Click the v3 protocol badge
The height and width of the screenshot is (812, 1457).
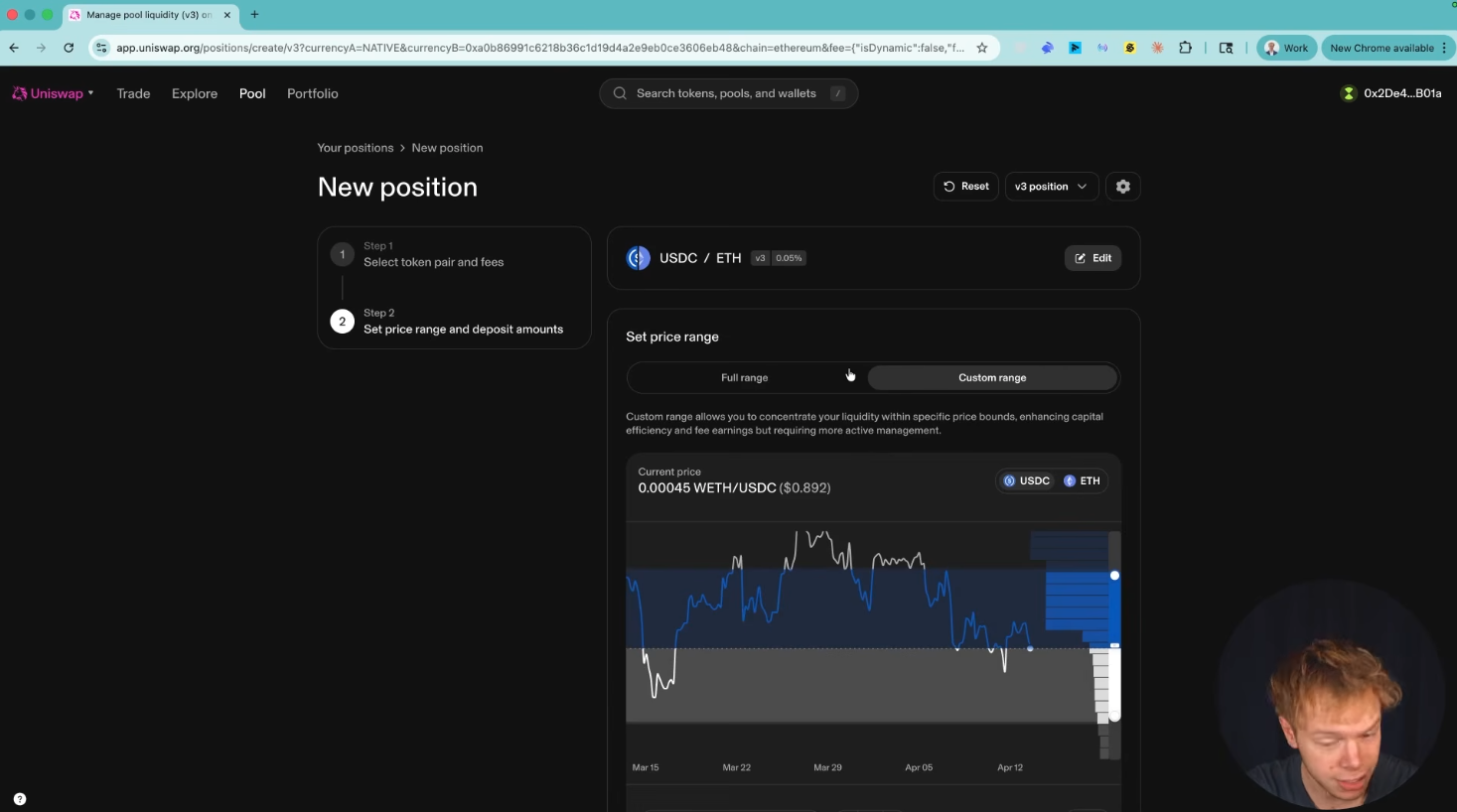(761, 258)
